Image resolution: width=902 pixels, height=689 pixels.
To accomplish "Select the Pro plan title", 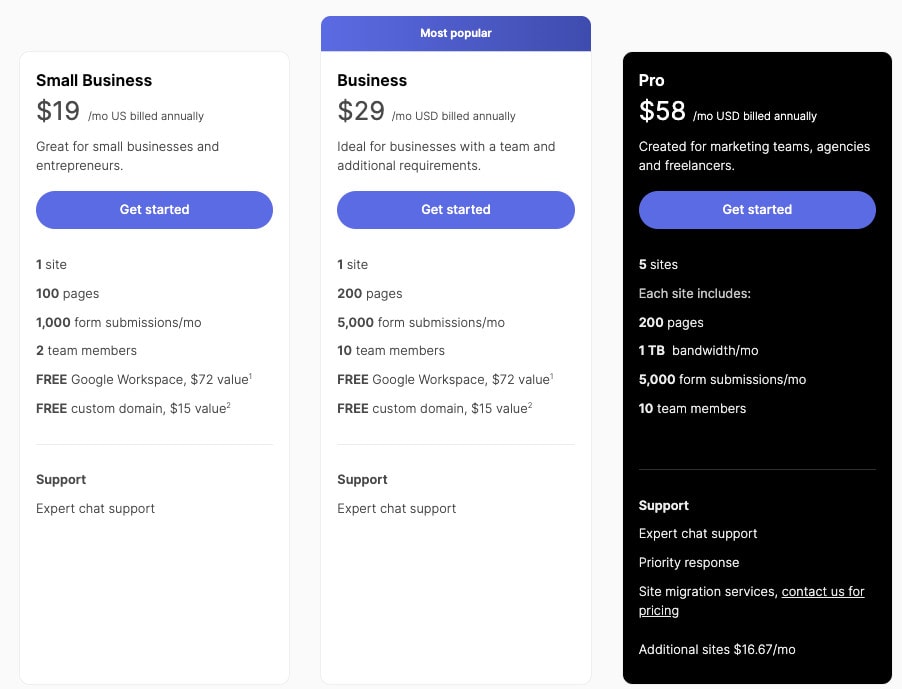I will coord(651,80).
